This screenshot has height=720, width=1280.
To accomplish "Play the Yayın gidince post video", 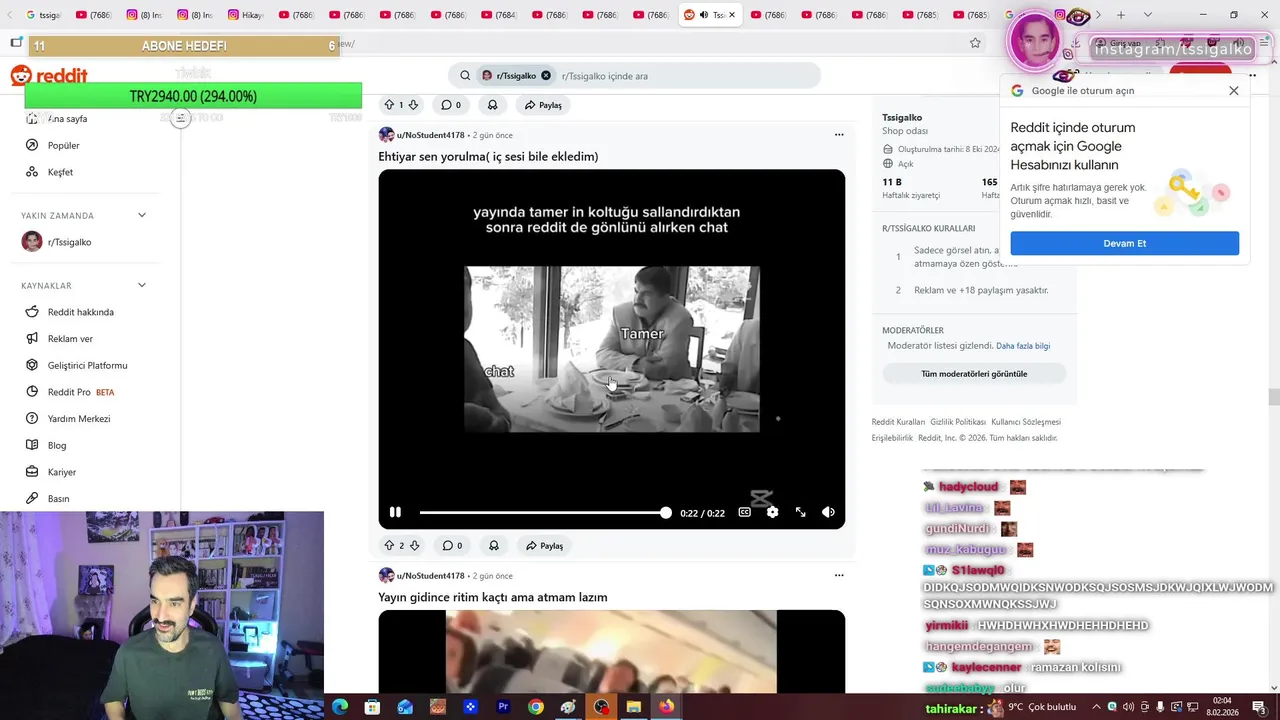I will (x=611, y=652).
